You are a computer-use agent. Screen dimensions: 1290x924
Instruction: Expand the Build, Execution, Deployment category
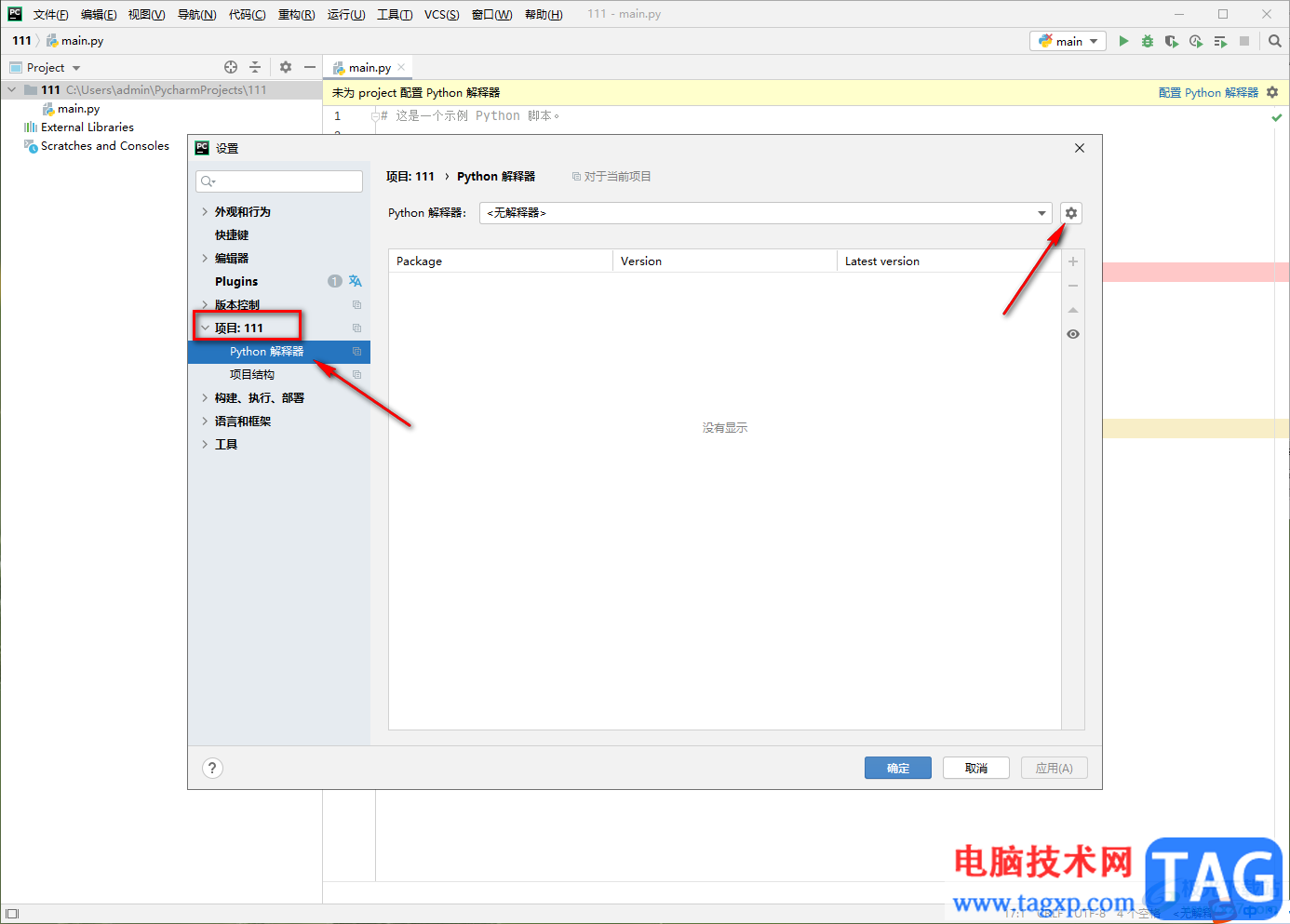pos(205,397)
